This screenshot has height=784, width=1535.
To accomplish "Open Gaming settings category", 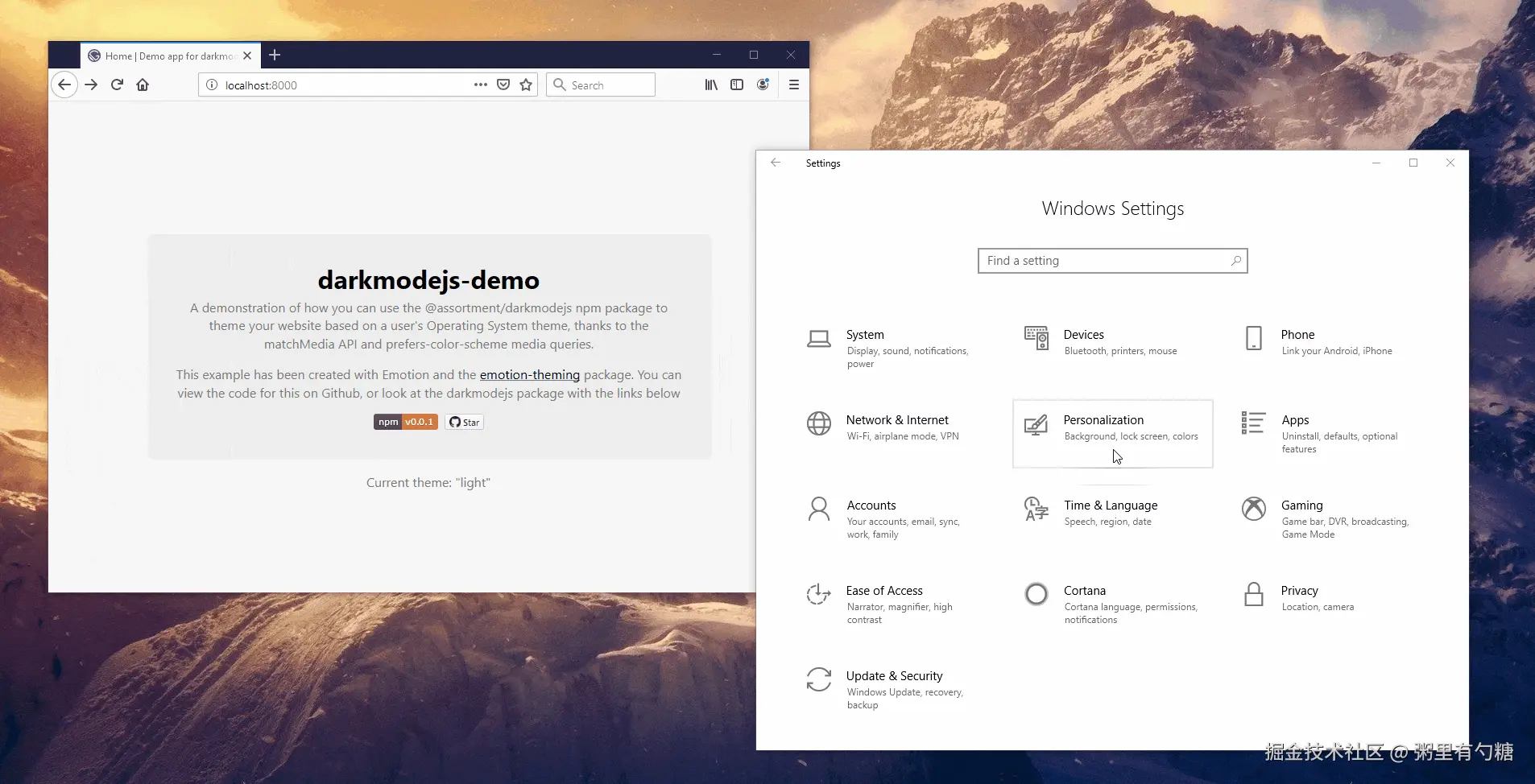I will tap(1330, 519).
